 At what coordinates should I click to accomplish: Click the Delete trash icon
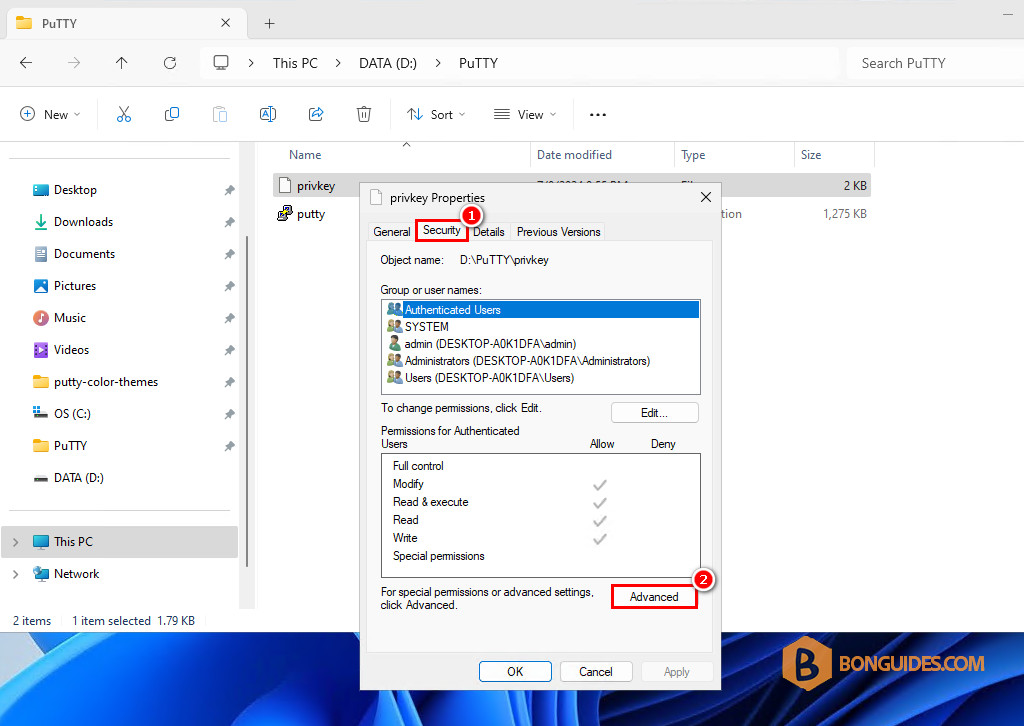pyautogui.click(x=364, y=114)
